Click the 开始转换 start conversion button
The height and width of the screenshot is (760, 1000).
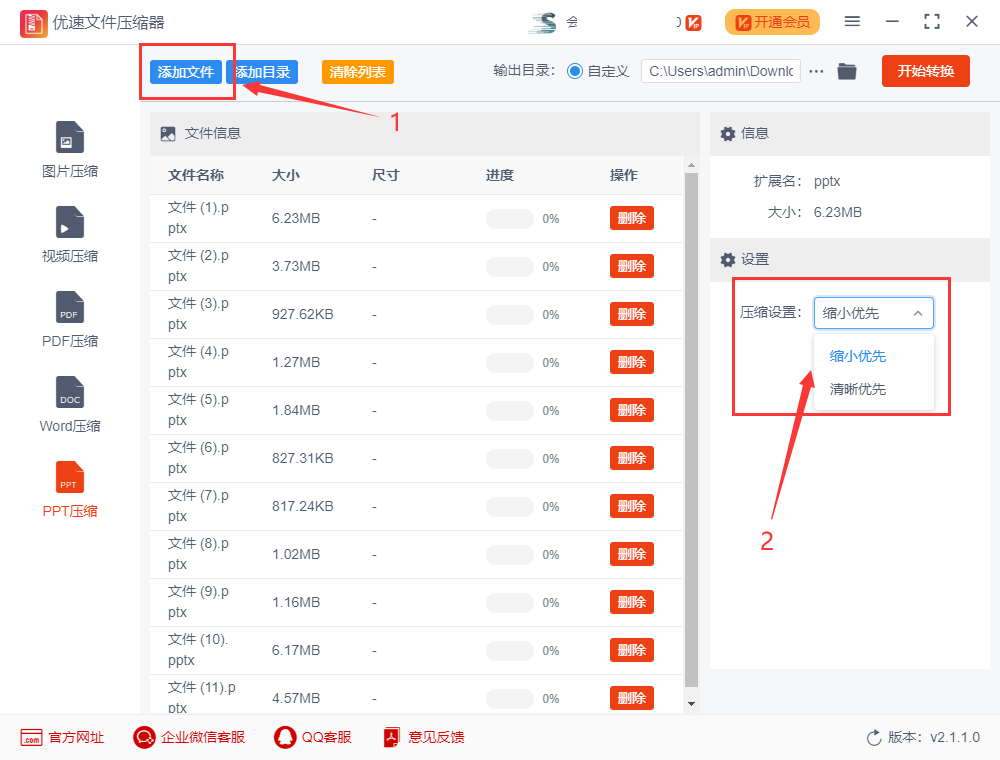(x=925, y=71)
